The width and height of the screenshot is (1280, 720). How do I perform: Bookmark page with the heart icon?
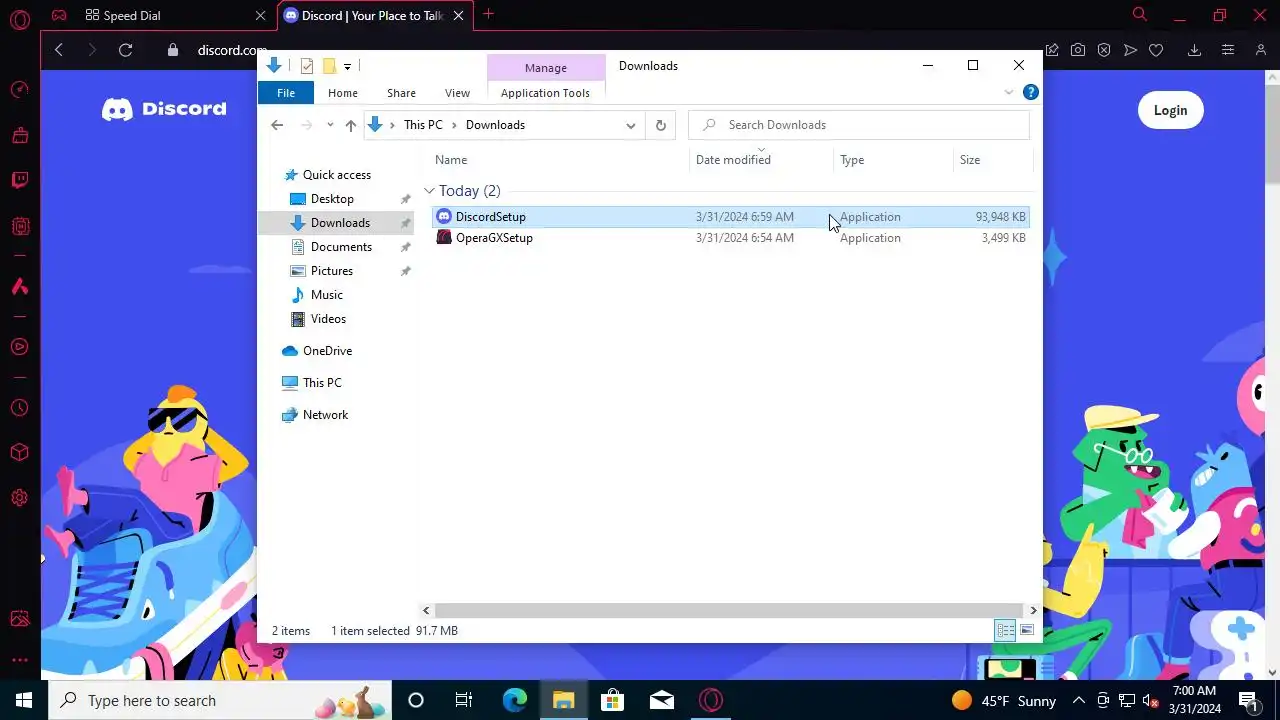[1156, 50]
